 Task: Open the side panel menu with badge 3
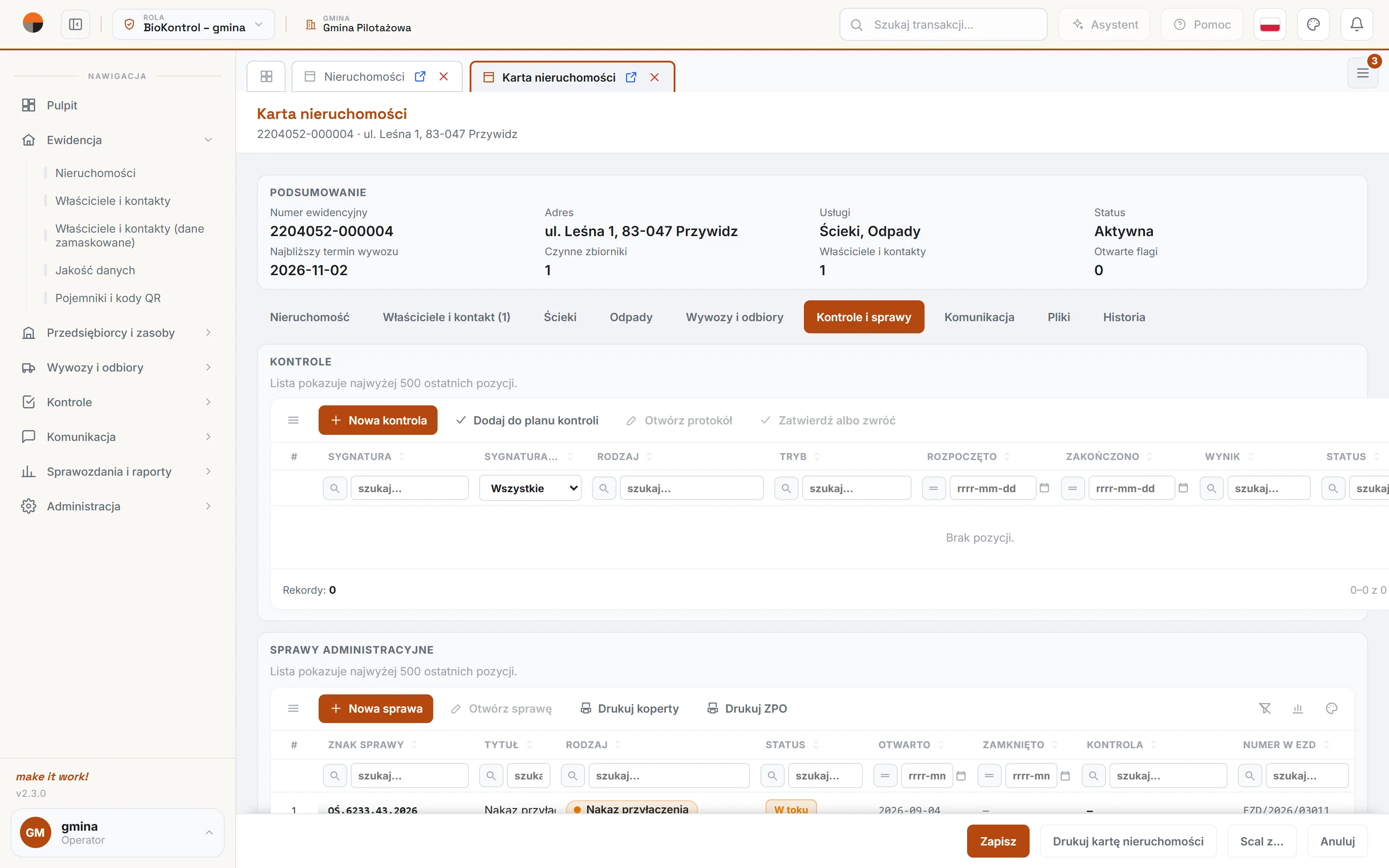(x=1363, y=73)
